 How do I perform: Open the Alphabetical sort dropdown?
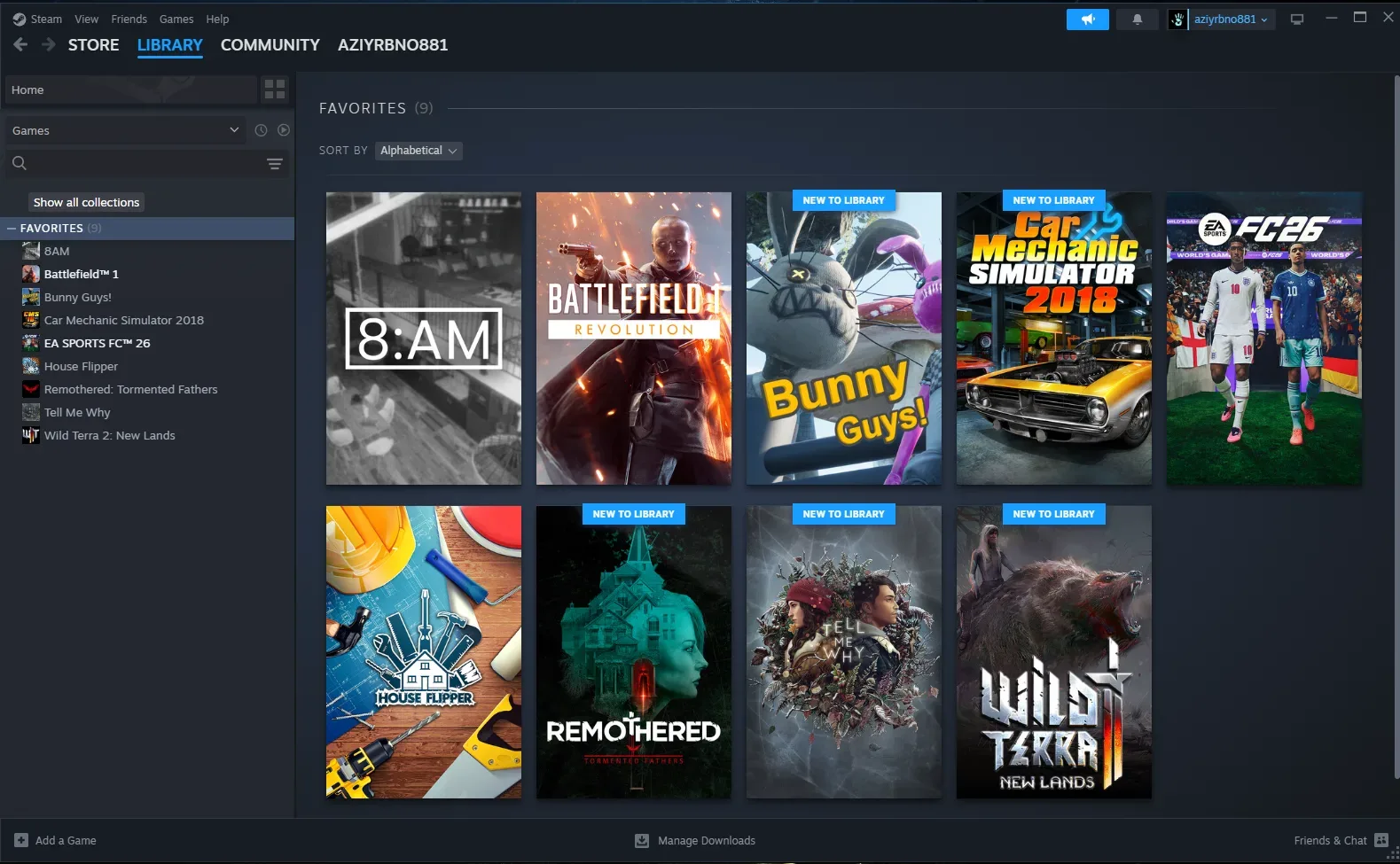coord(418,151)
